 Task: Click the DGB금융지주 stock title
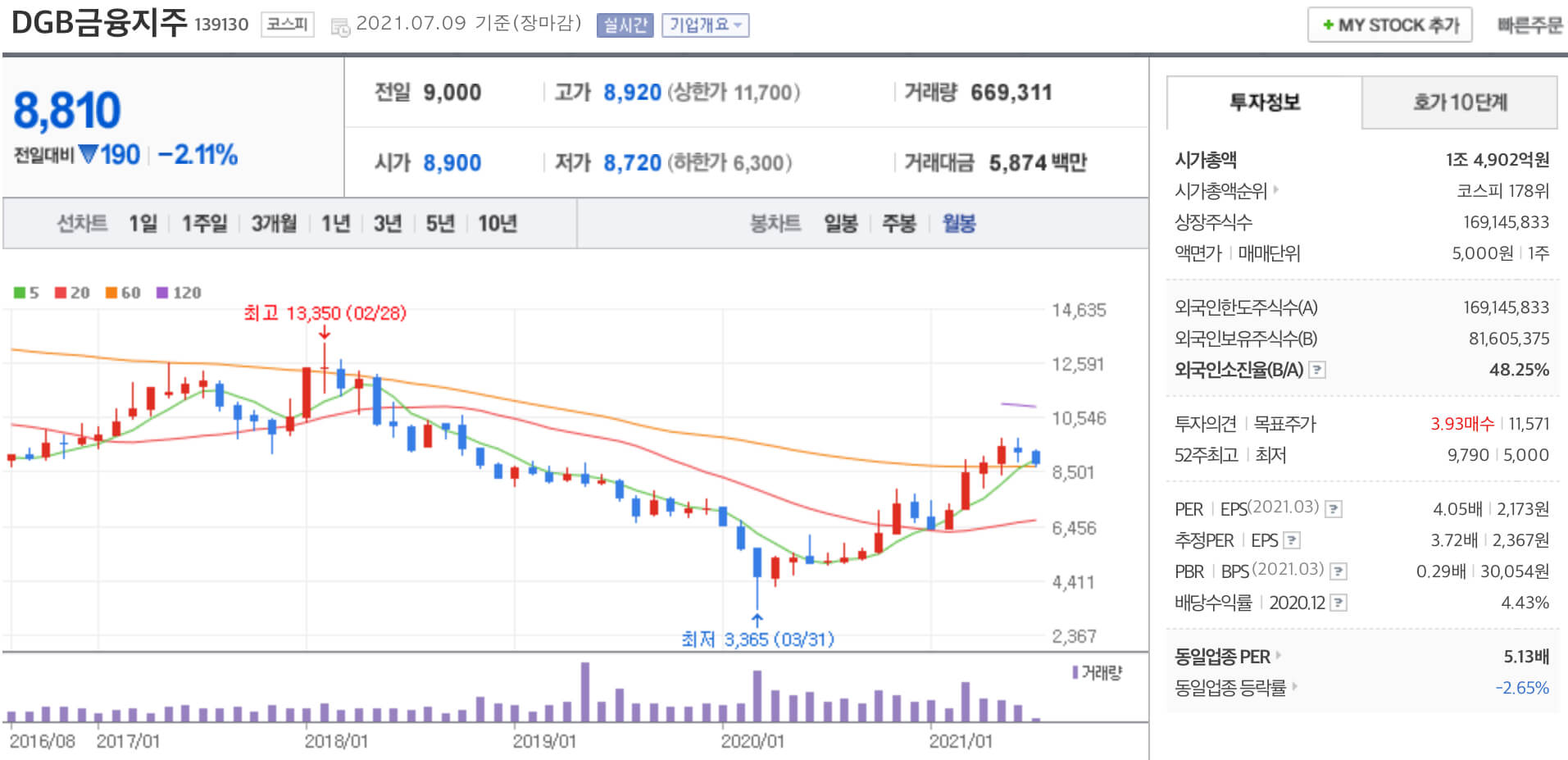100,23
